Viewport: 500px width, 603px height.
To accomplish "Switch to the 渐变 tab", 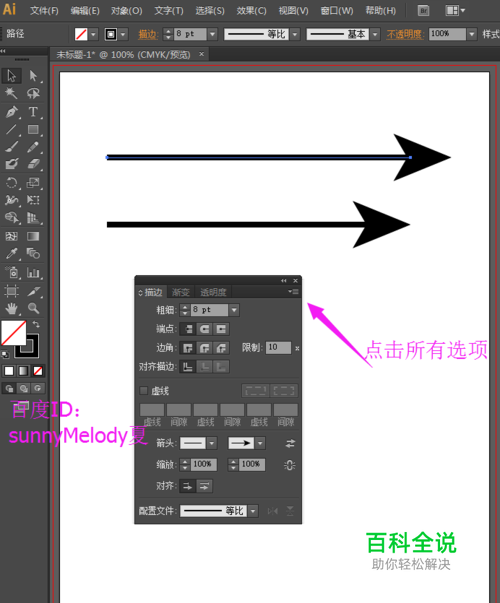I will (x=180, y=292).
